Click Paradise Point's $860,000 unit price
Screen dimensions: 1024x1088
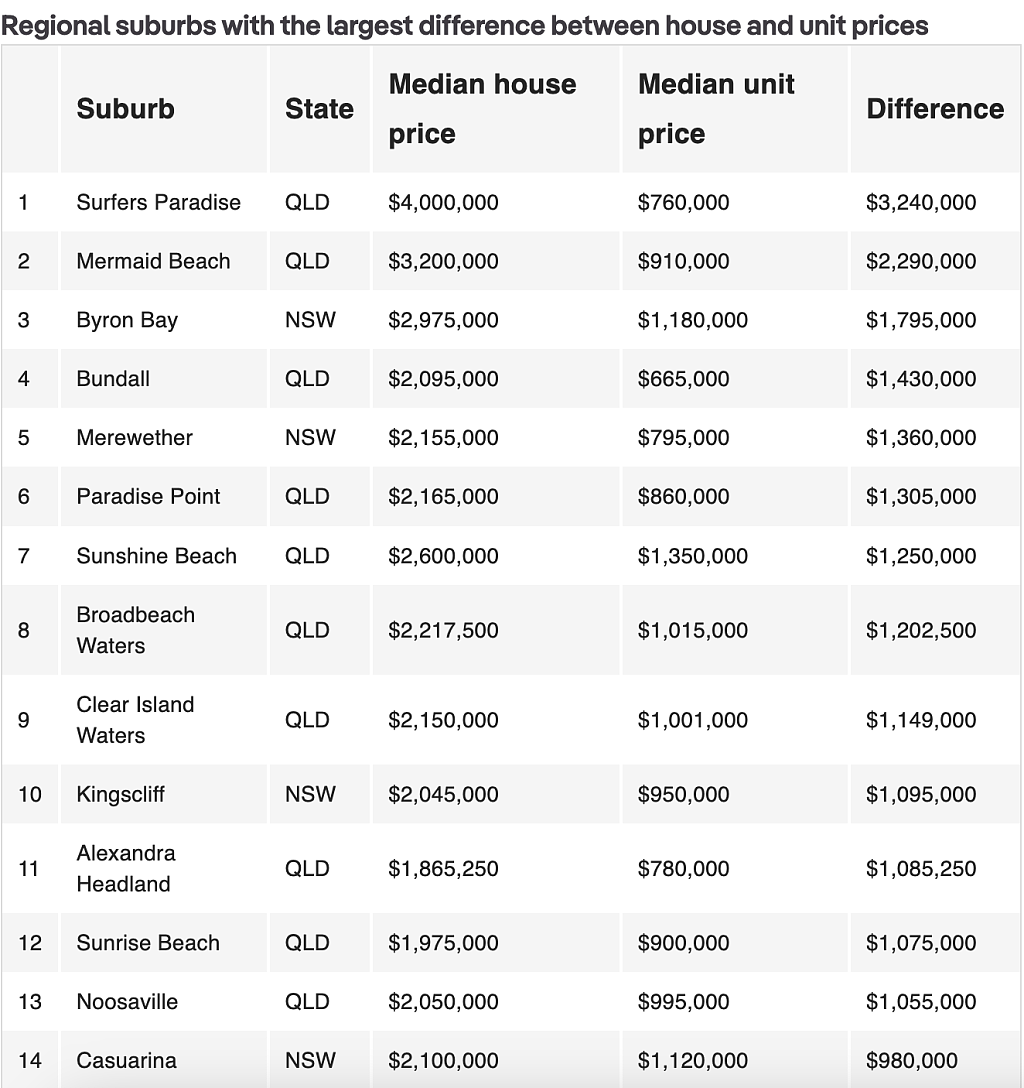click(x=683, y=496)
